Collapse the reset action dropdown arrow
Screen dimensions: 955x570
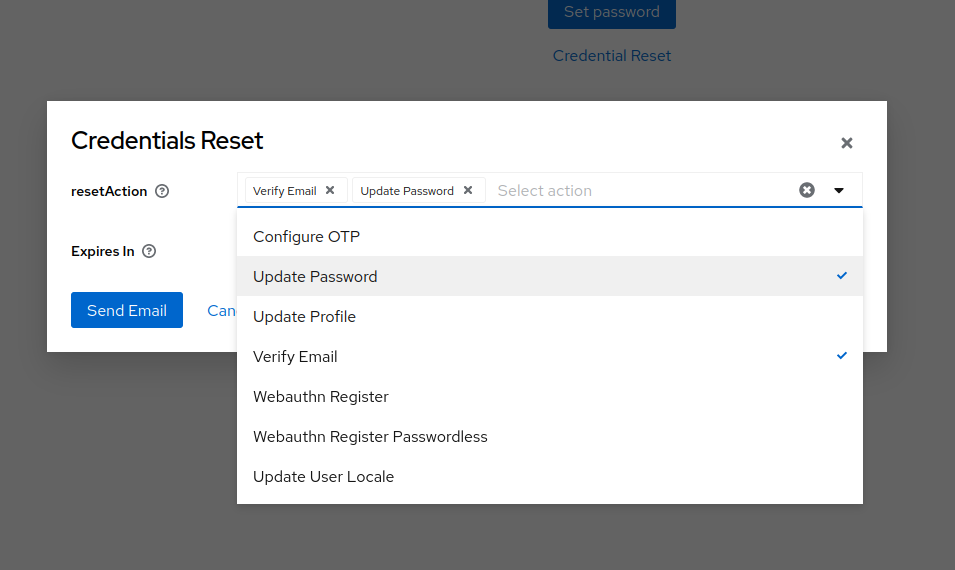click(839, 190)
